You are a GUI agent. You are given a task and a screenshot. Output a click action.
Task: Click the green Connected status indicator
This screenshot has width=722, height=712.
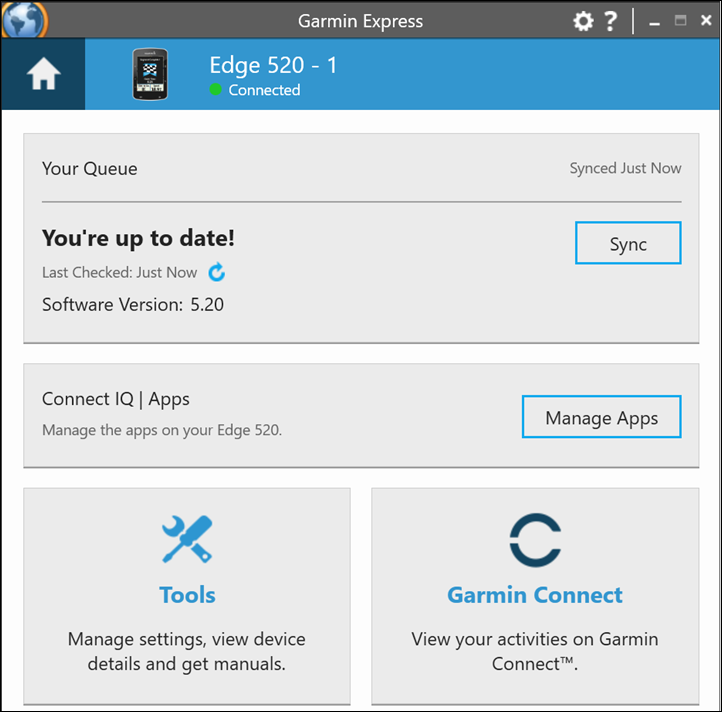point(215,89)
